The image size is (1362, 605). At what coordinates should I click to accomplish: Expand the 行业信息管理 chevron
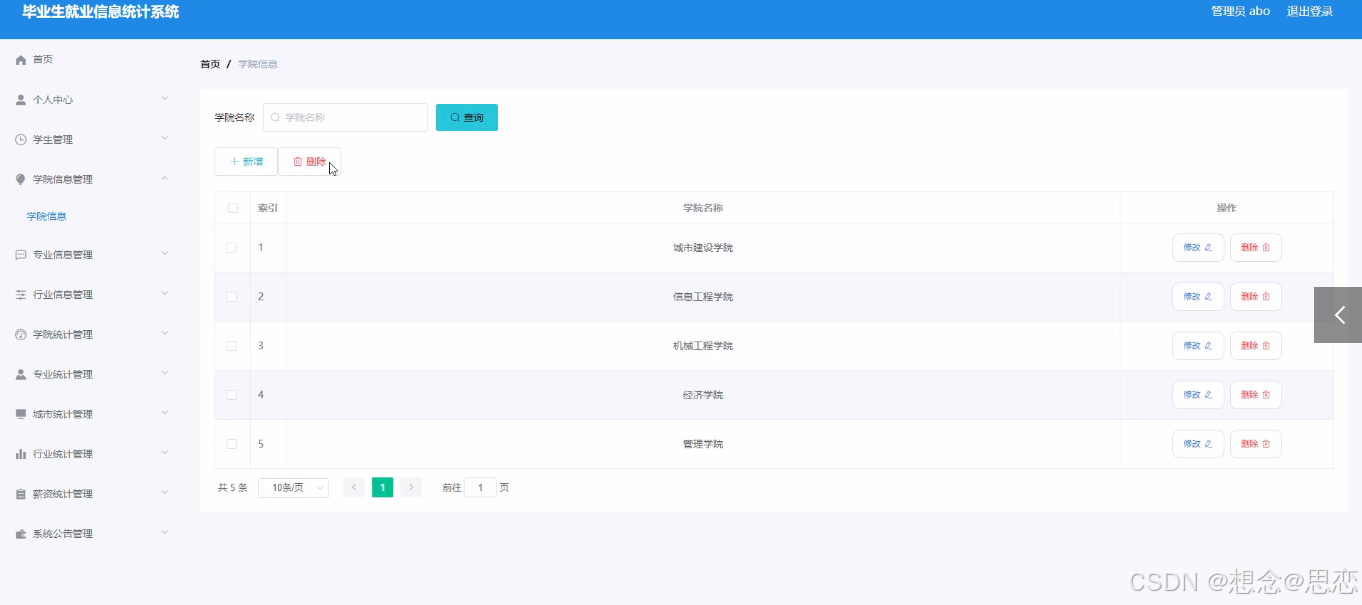coord(165,294)
